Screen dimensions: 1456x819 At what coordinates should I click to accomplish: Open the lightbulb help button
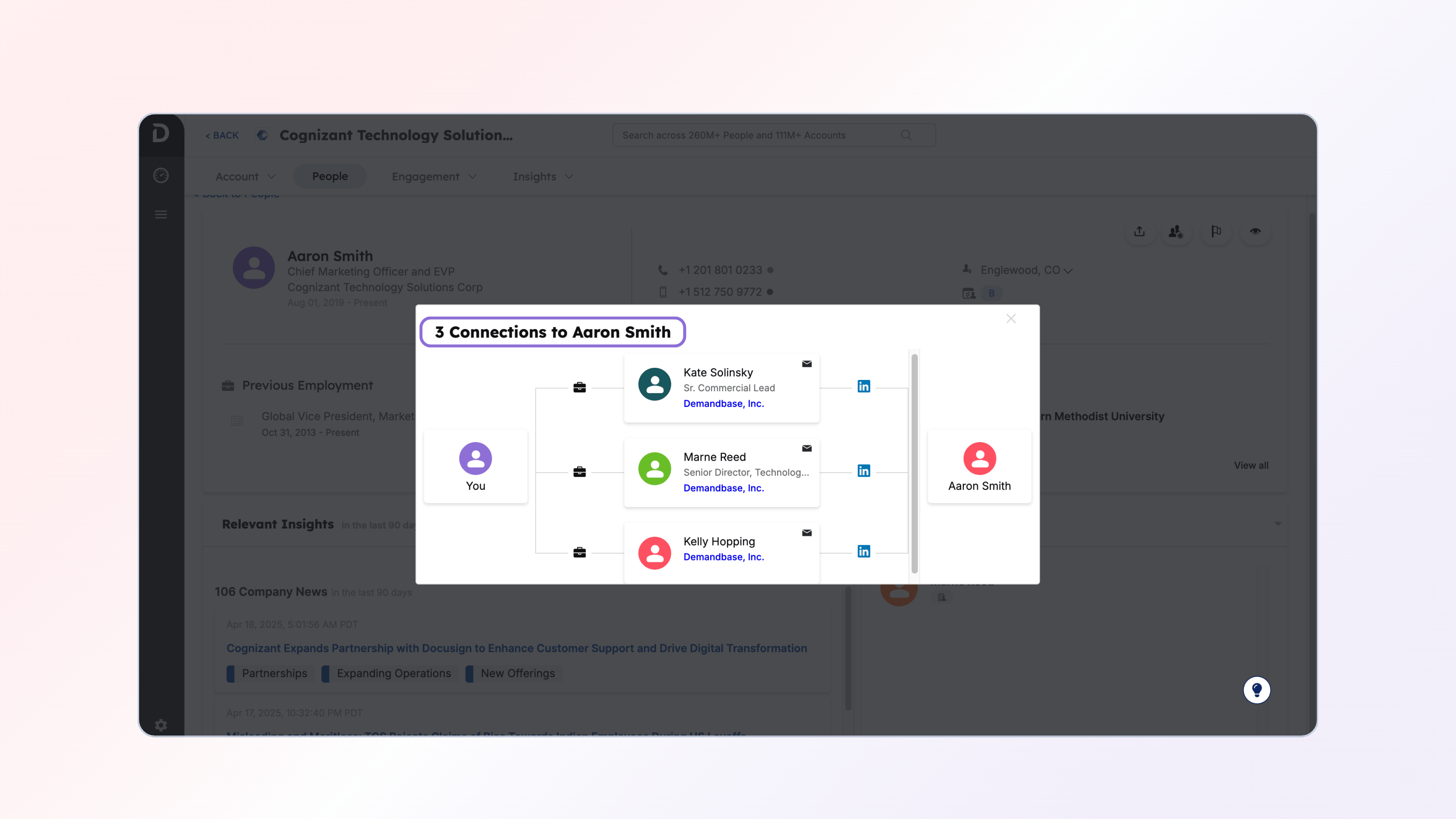click(1257, 690)
